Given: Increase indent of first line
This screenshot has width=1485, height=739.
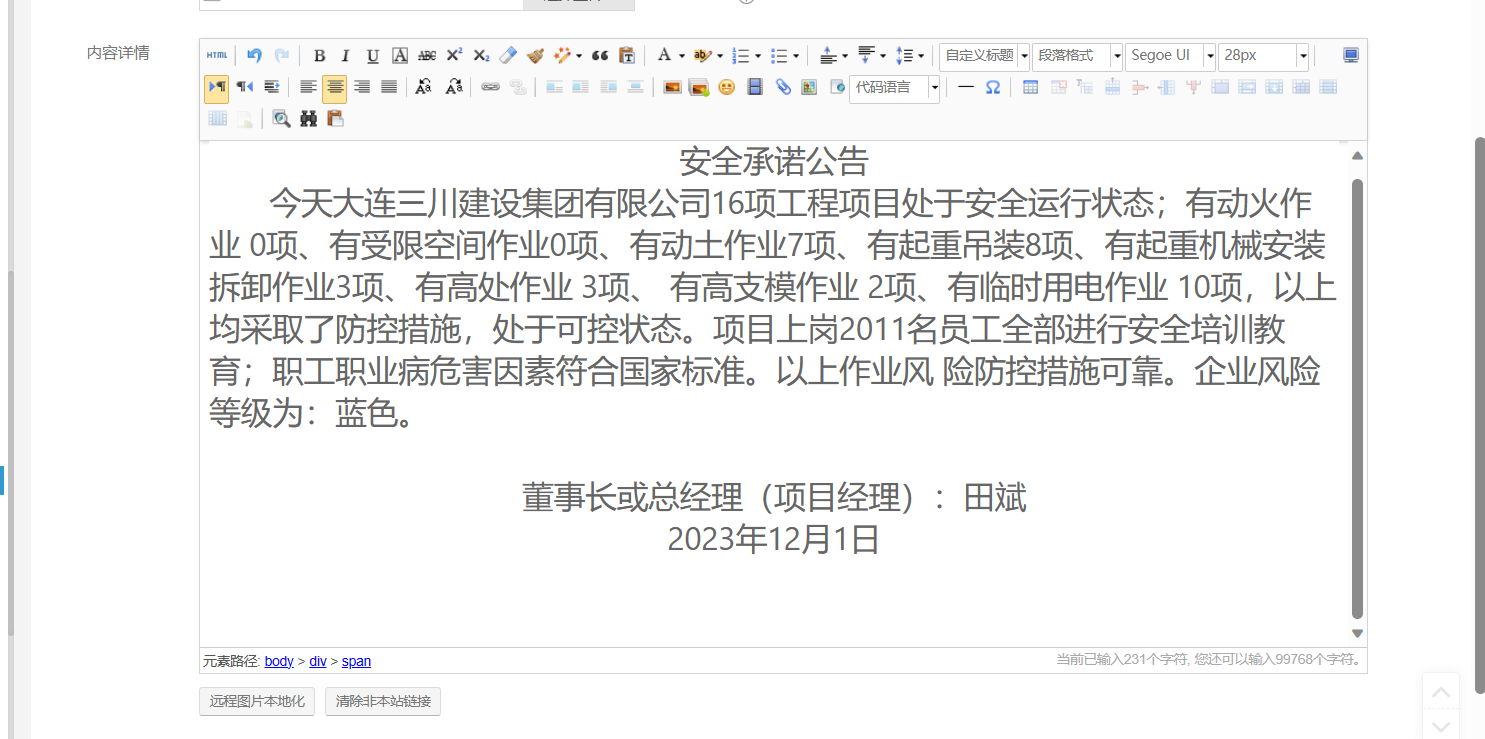Looking at the screenshot, I should pyautogui.click(x=271, y=87).
